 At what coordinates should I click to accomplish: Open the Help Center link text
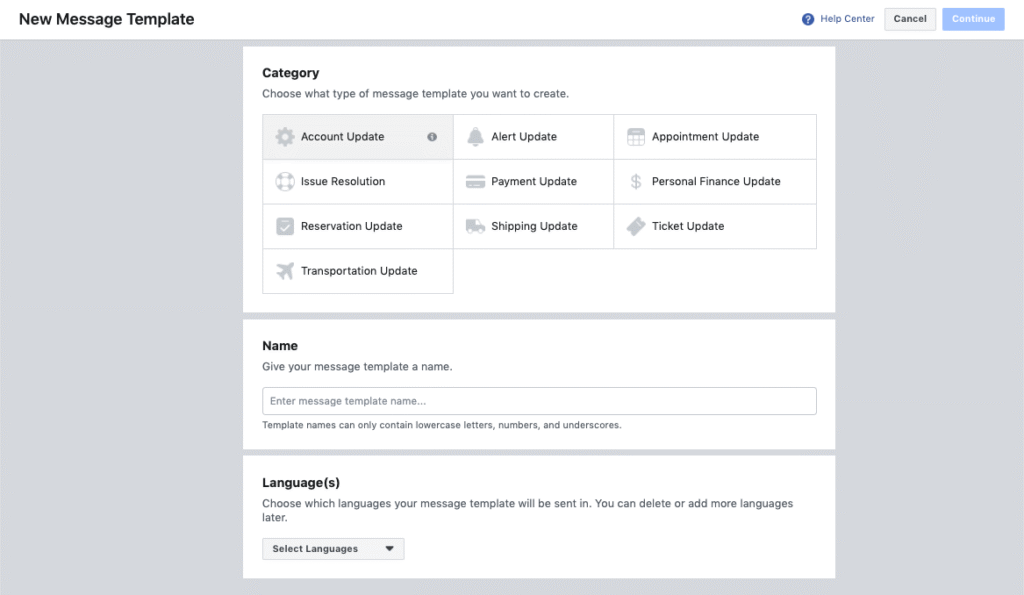847,19
